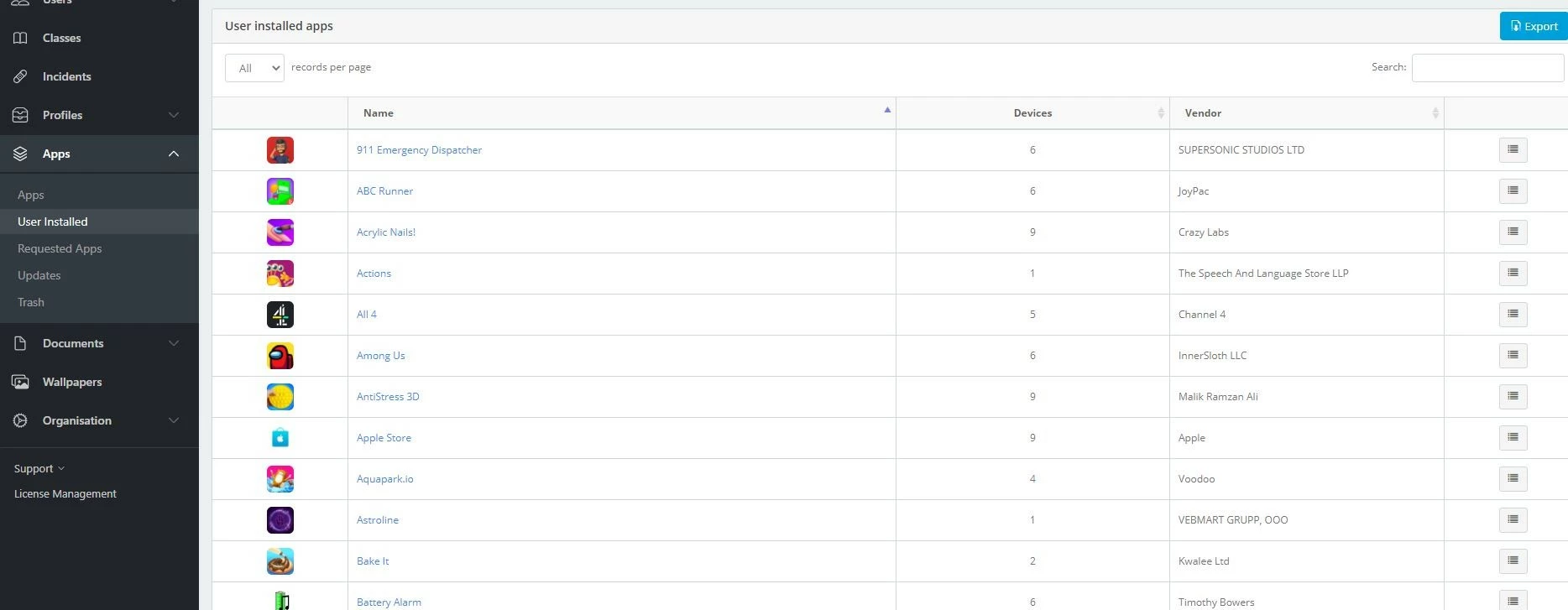Click the Among Us app icon
Image resolution: width=1568 pixels, height=610 pixels.
(280, 356)
